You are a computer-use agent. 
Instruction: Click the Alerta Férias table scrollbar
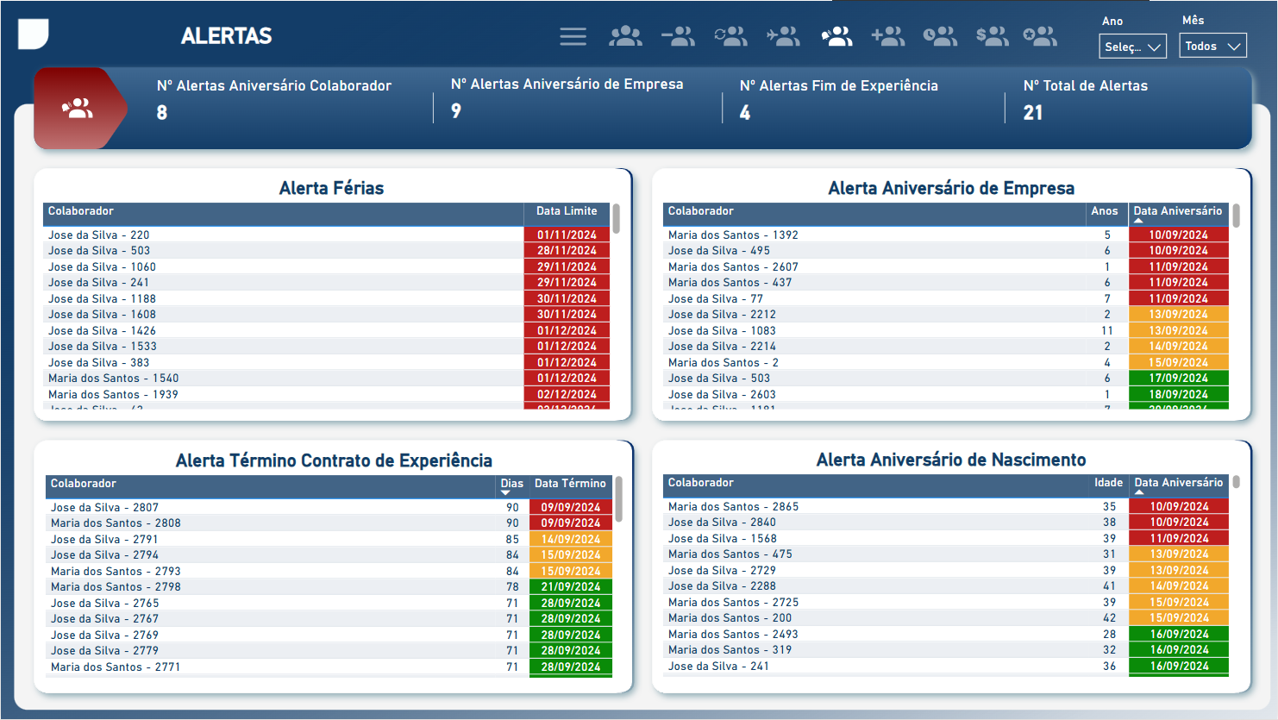[616, 219]
